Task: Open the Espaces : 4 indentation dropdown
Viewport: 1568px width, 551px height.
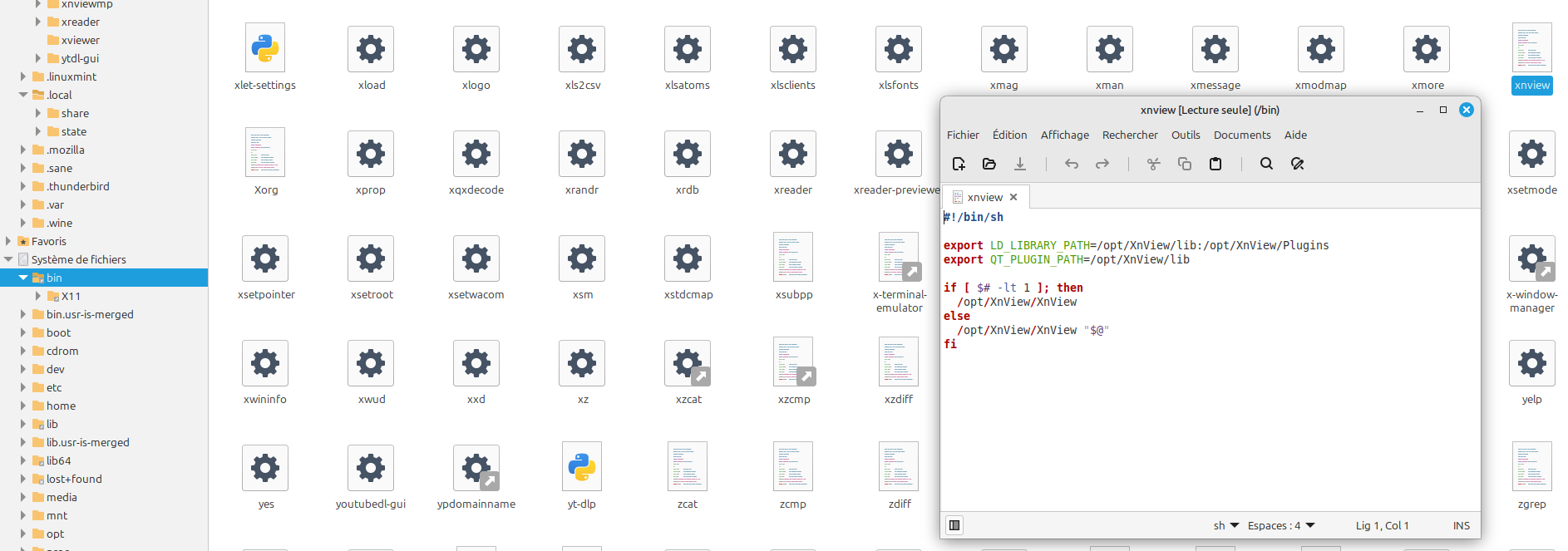Action: [x=1280, y=525]
